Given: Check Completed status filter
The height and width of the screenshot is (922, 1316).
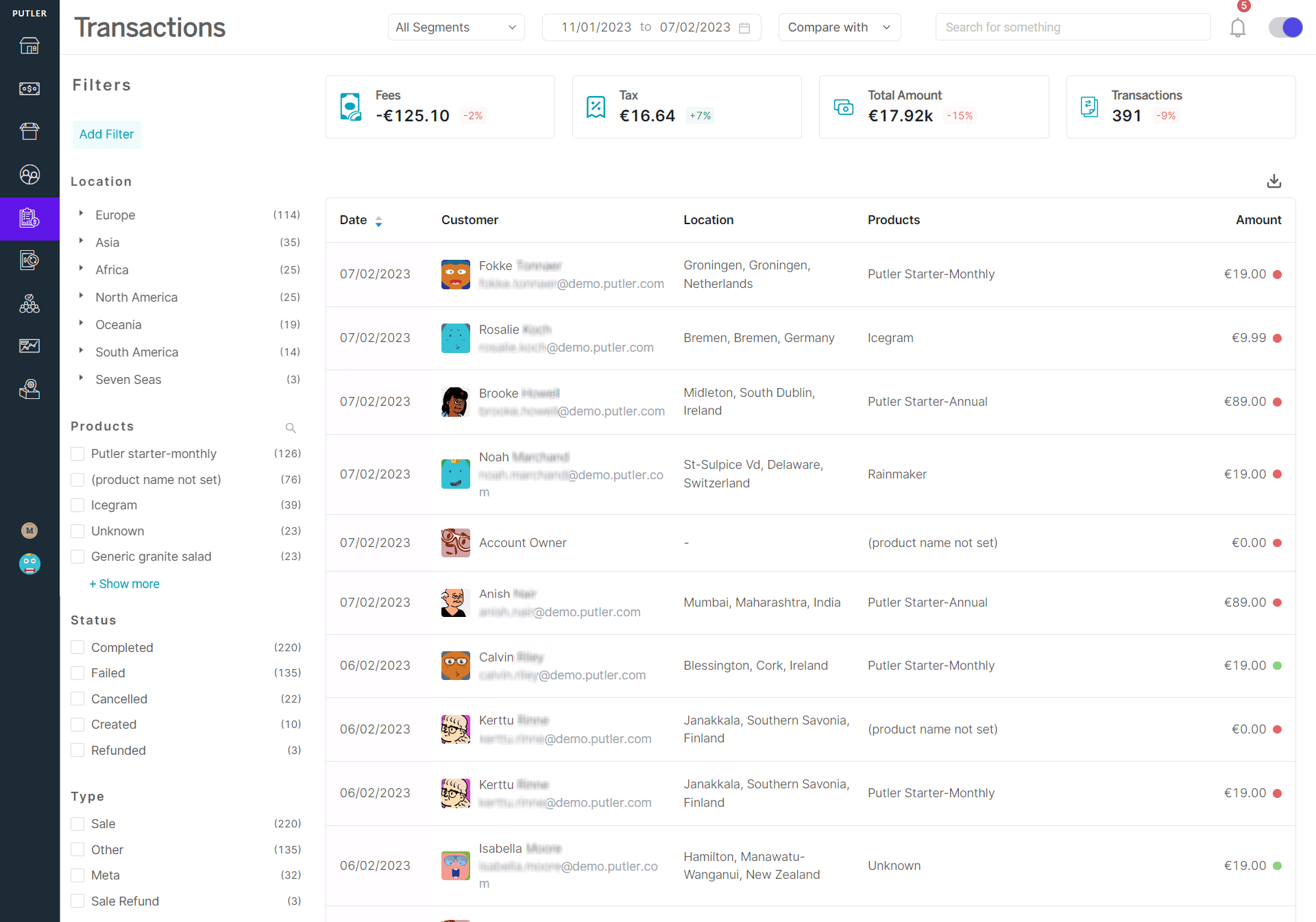Looking at the screenshot, I should (x=77, y=648).
